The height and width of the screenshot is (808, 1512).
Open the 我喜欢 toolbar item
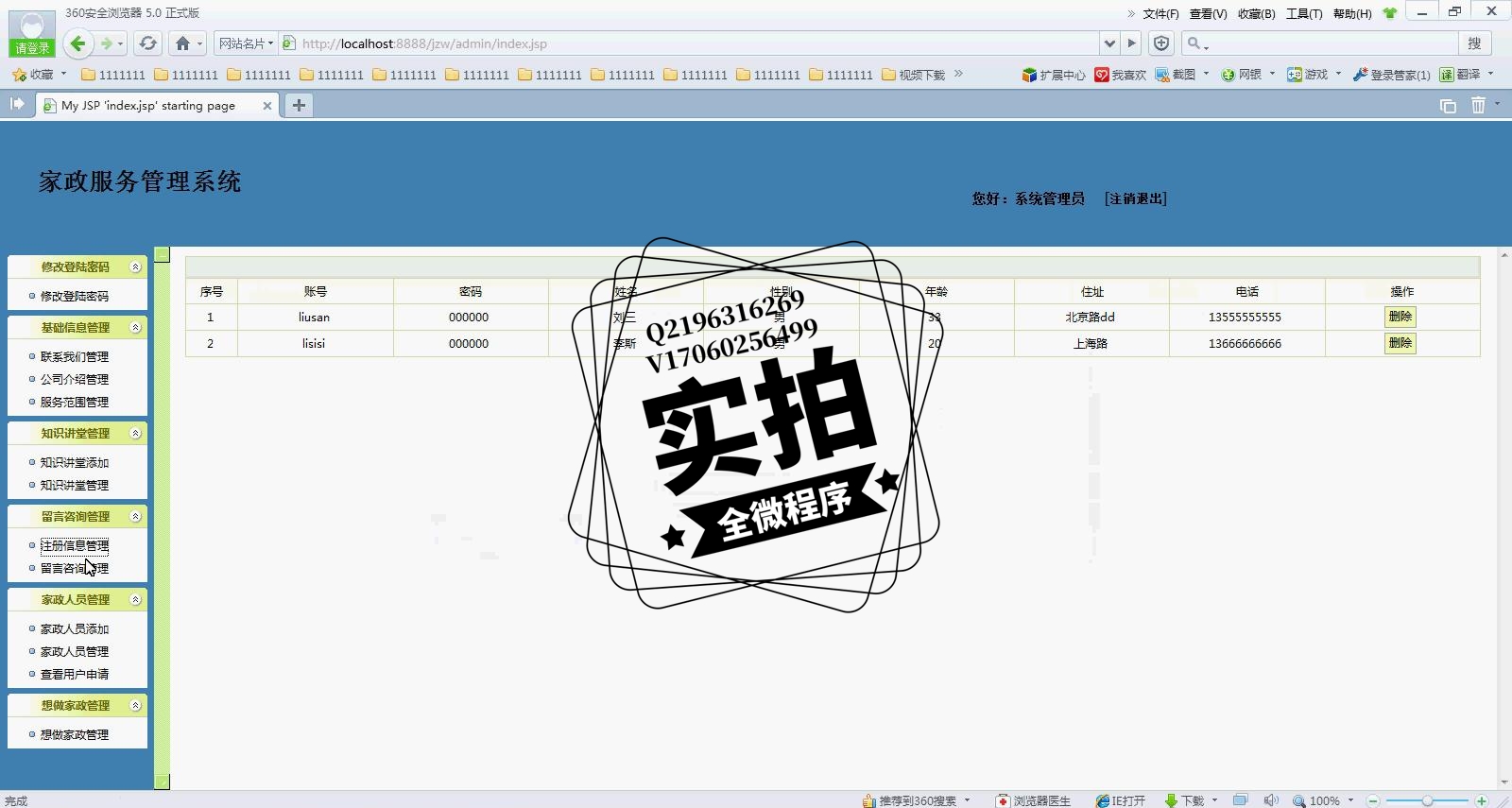click(x=1121, y=75)
